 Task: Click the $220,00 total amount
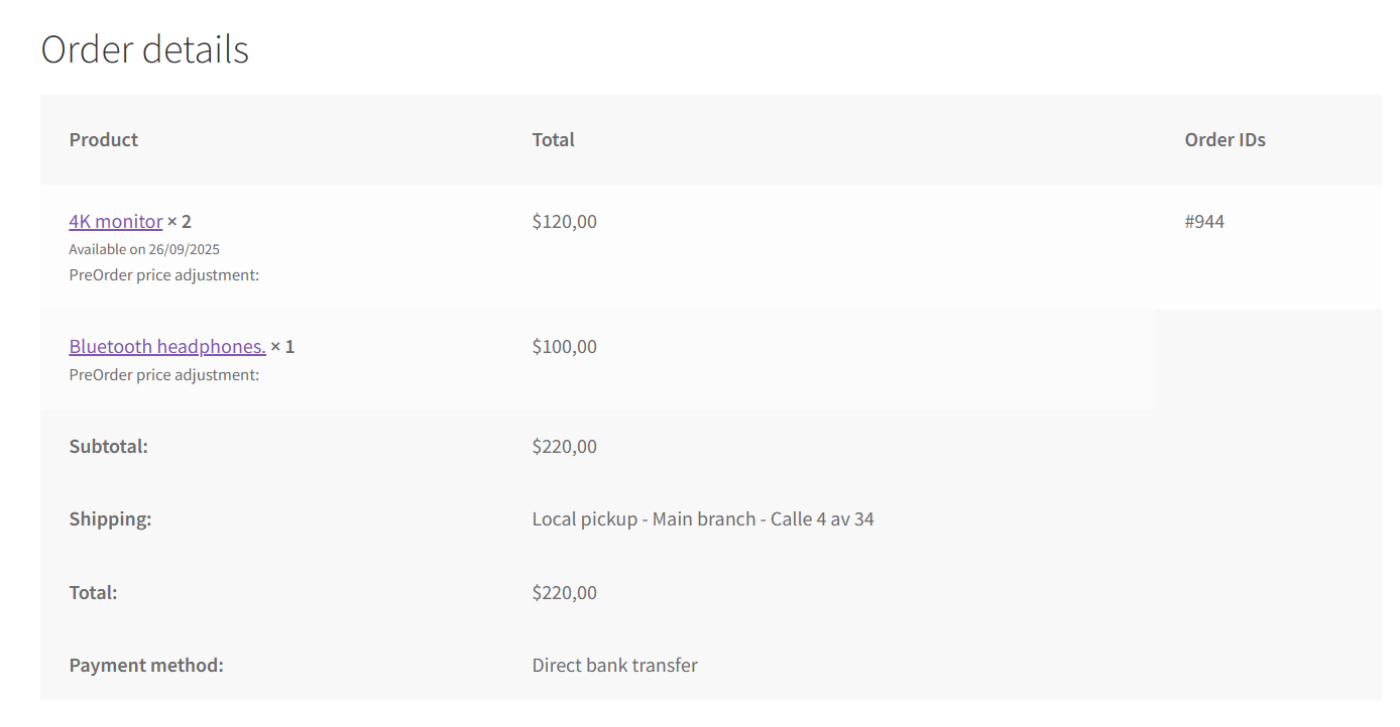click(564, 592)
